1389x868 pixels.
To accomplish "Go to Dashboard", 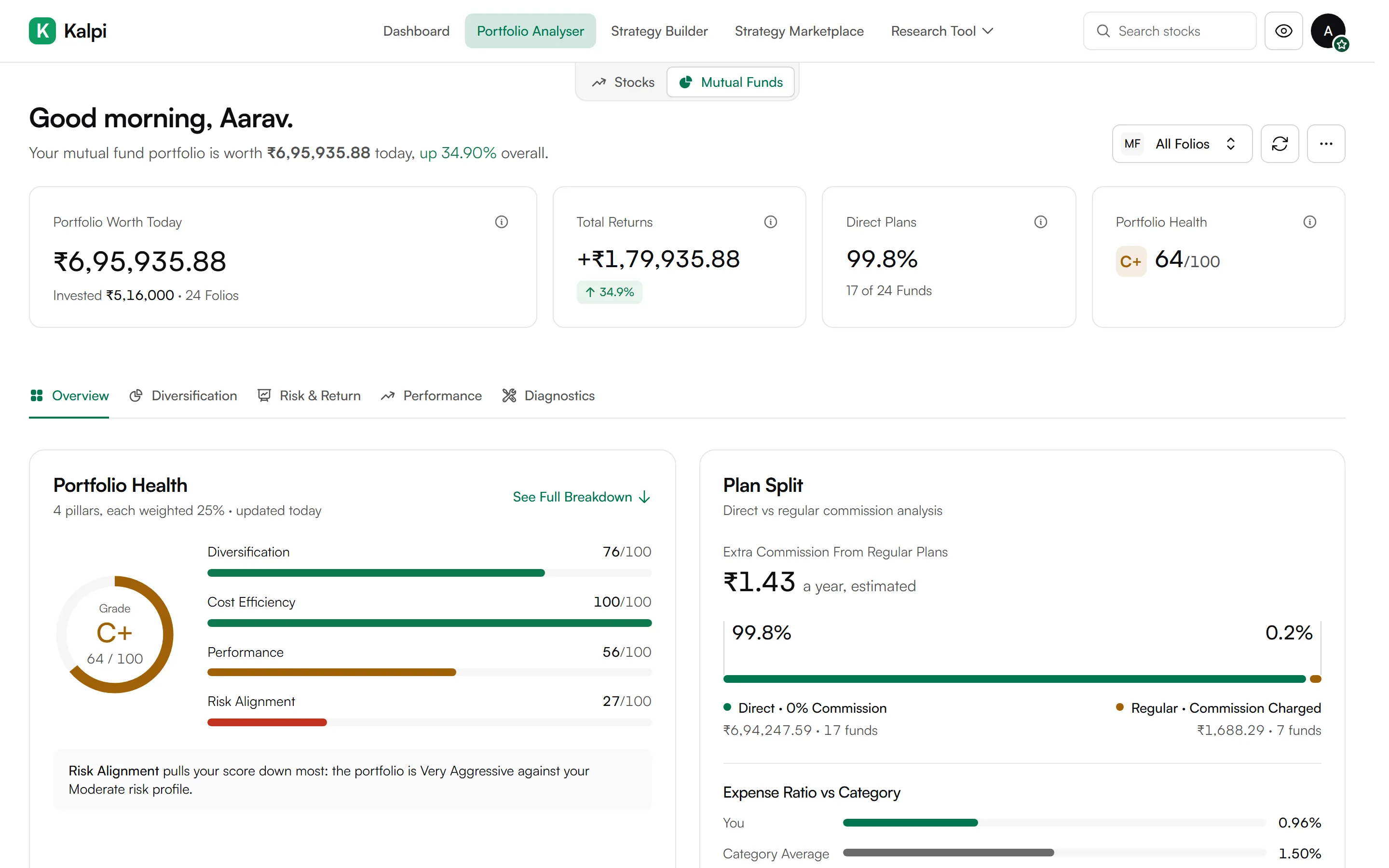I will click(416, 31).
